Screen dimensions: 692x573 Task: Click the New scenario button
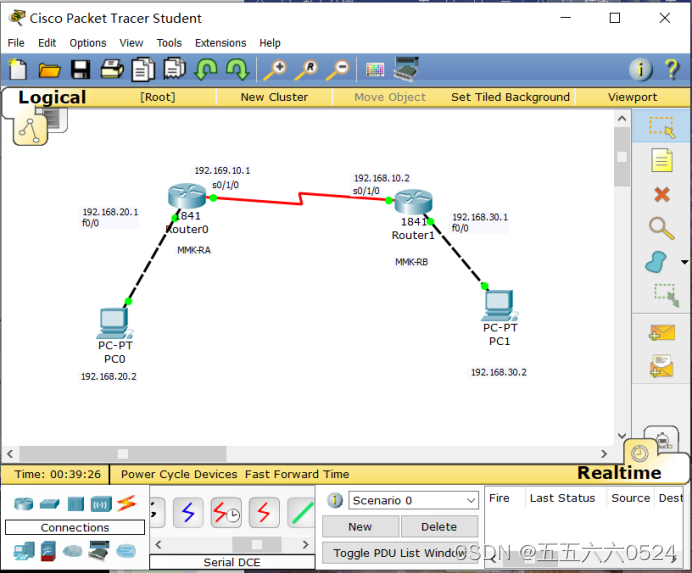360,527
